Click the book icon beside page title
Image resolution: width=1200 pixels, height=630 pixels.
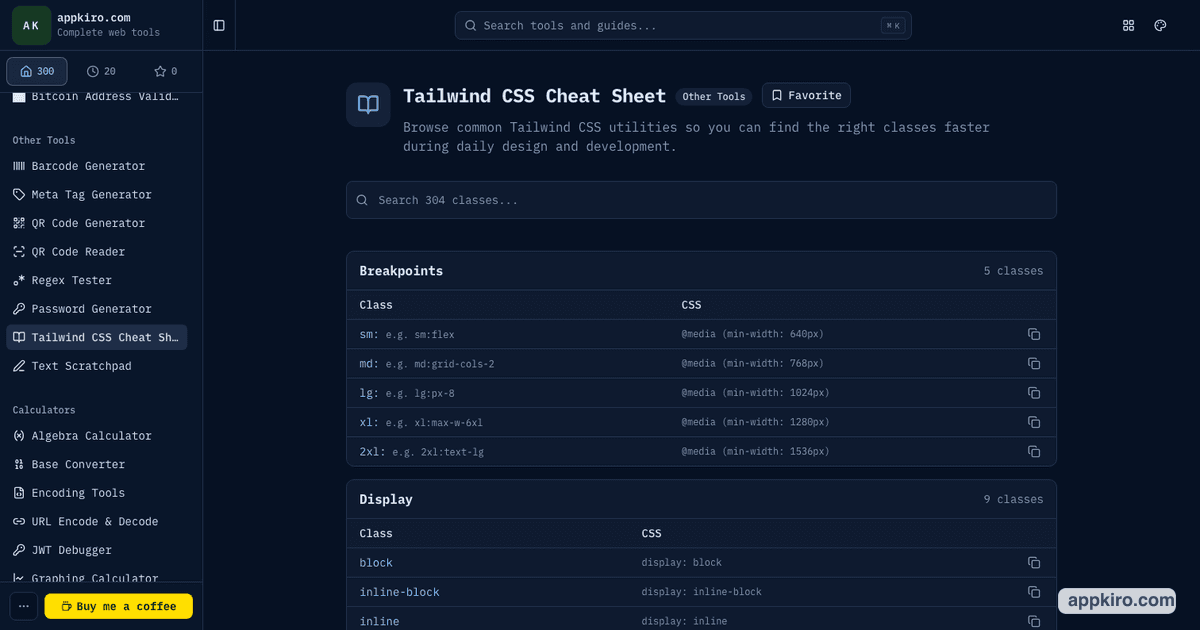point(368,105)
